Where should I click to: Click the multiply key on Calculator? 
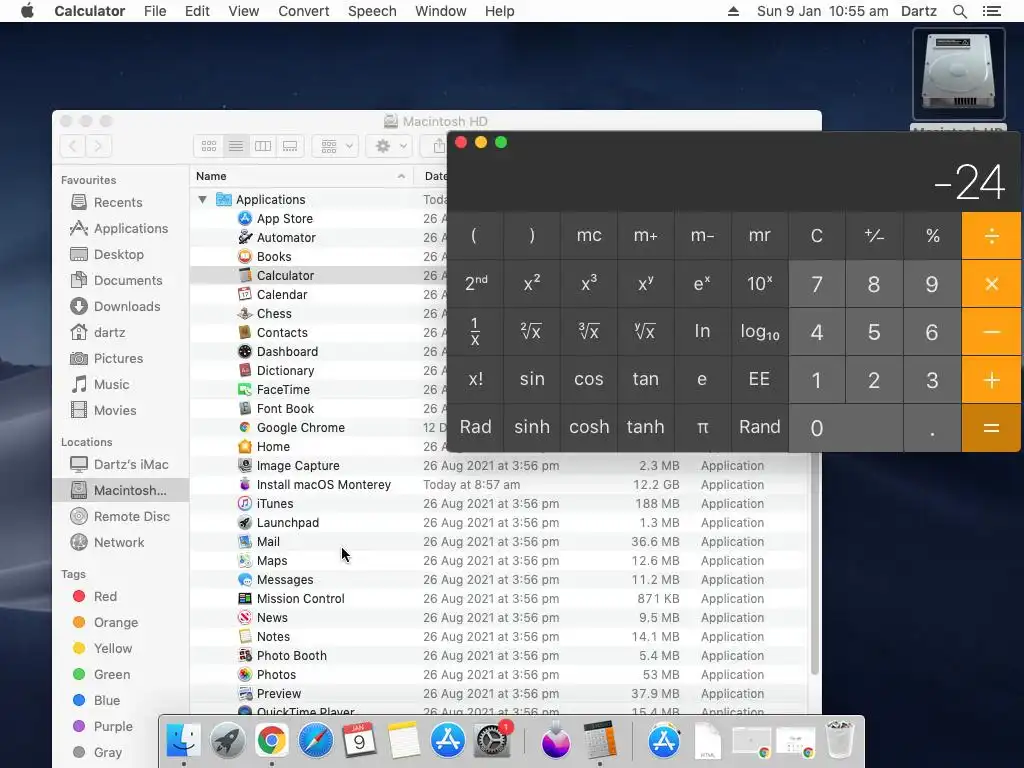coord(991,284)
